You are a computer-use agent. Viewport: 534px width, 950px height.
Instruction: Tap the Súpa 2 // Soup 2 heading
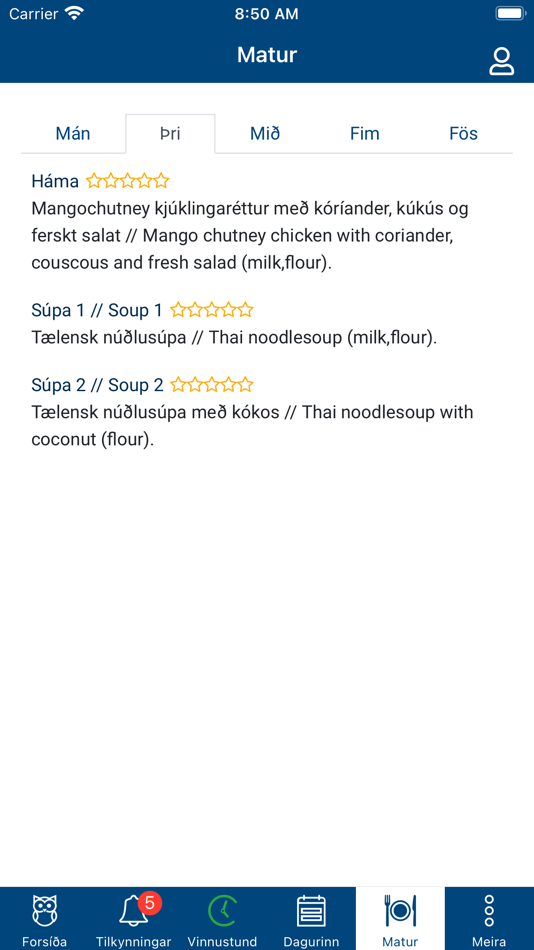click(98, 385)
